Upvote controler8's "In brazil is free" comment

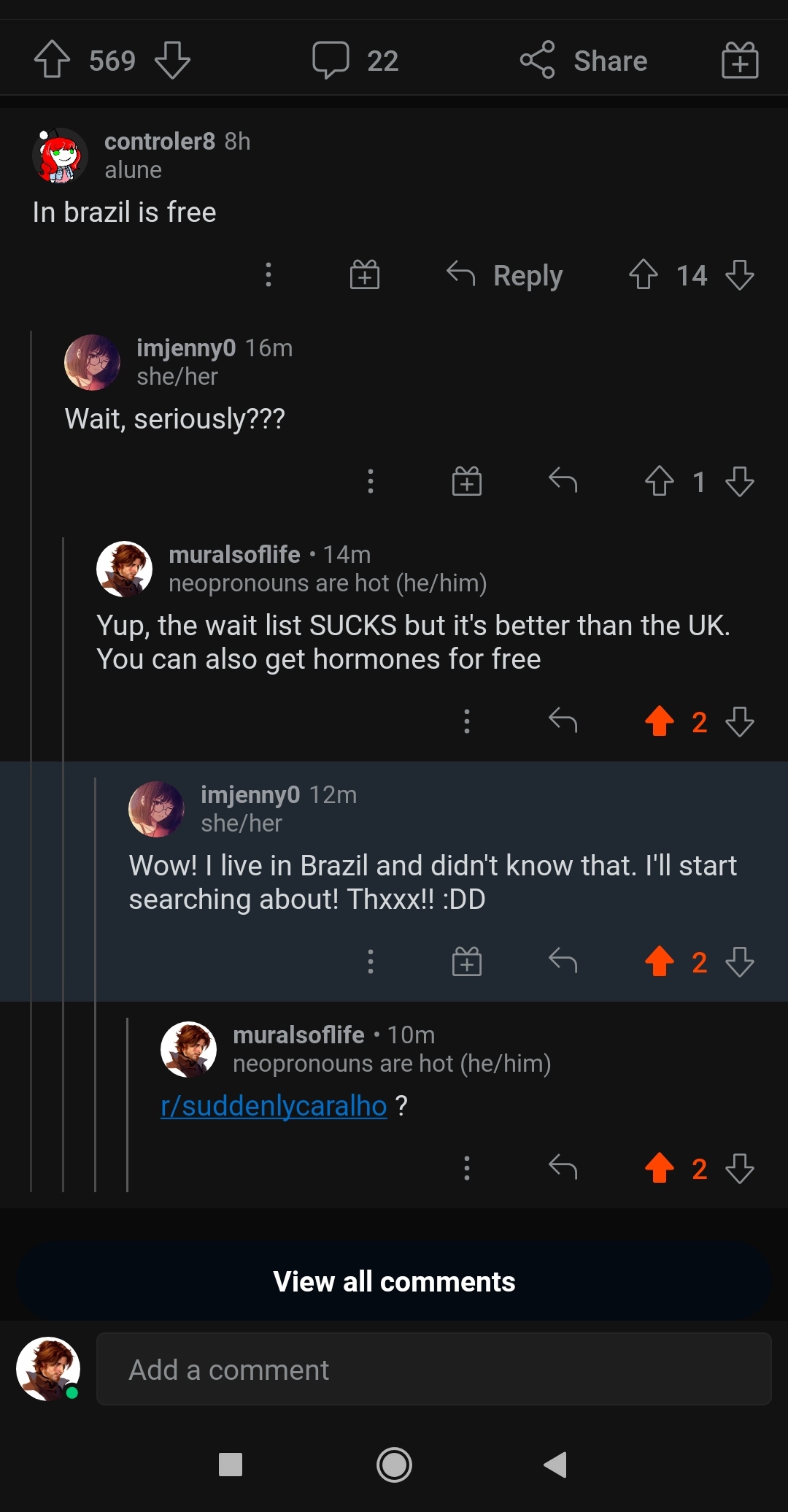644,275
